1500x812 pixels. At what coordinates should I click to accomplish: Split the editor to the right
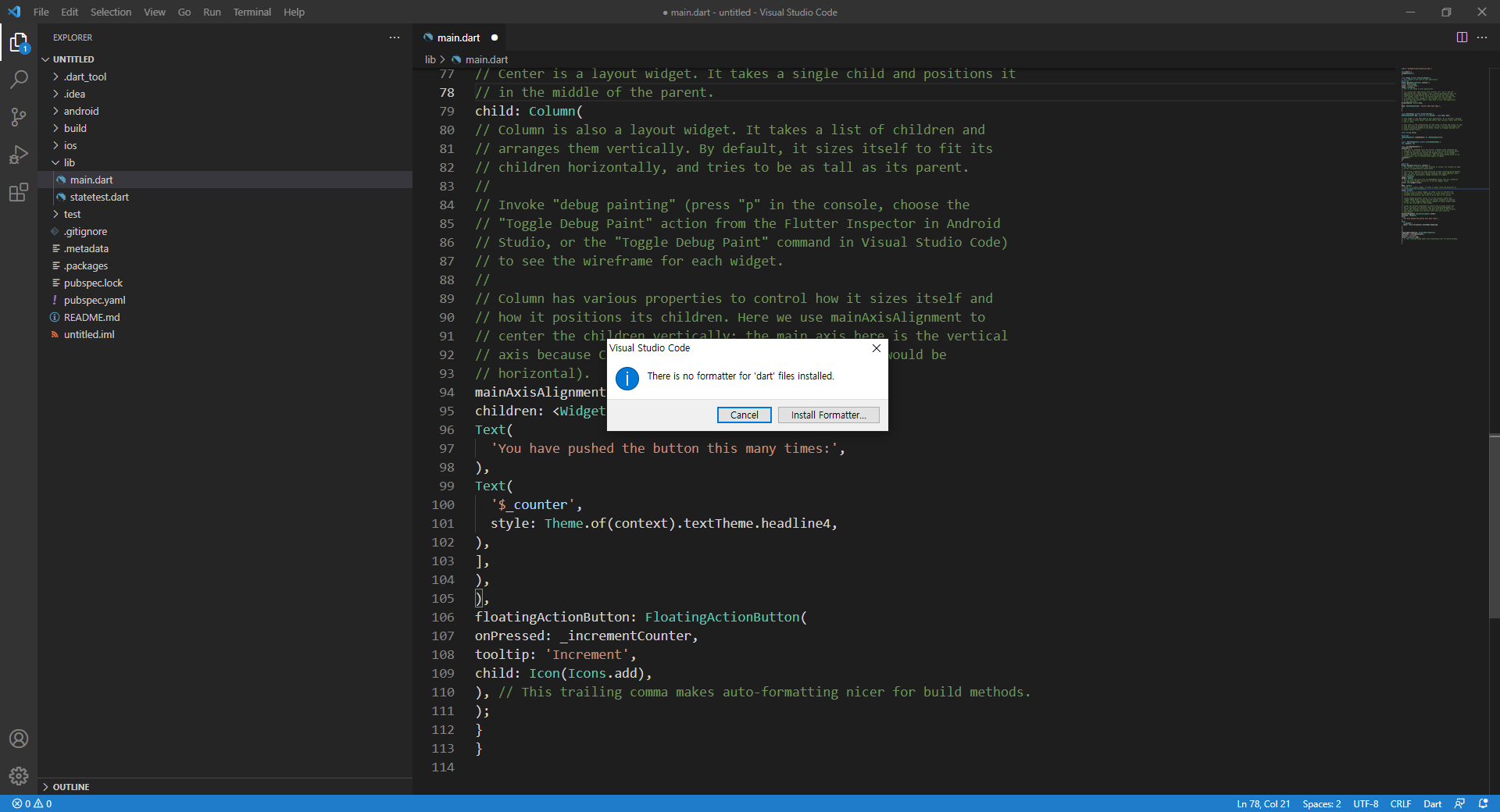pyautogui.click(x=1462, y=37)
